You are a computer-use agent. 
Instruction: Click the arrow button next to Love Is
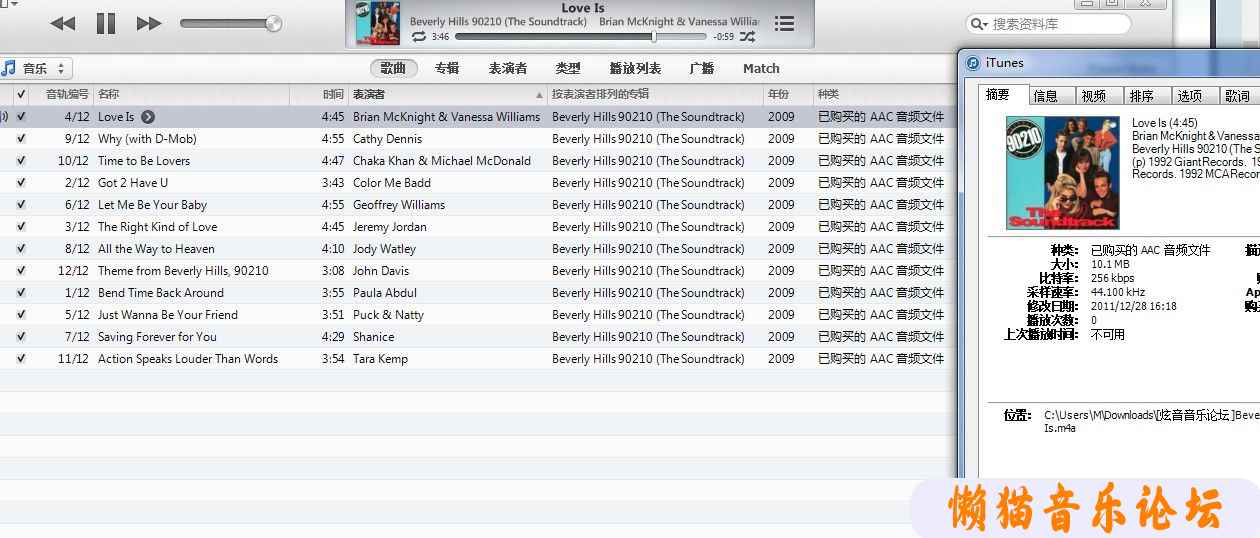pyautogui.click(x=148, y=117)
